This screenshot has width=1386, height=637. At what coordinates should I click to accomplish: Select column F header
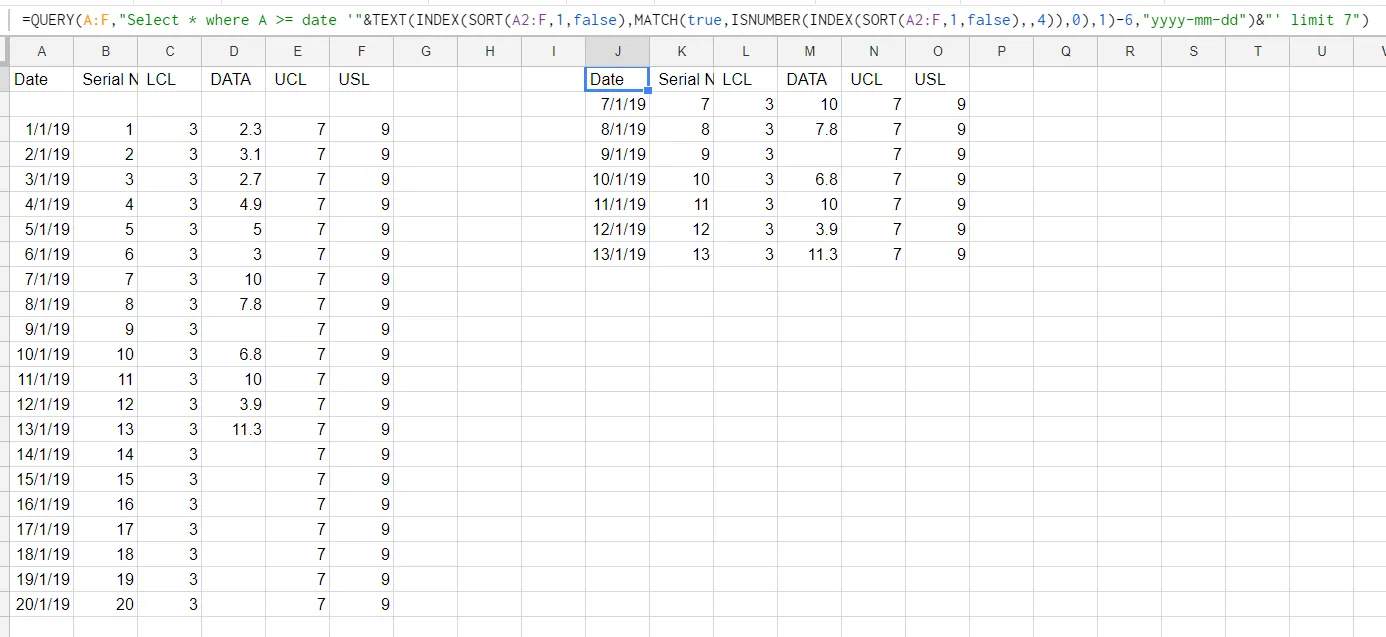click(362, 51)
